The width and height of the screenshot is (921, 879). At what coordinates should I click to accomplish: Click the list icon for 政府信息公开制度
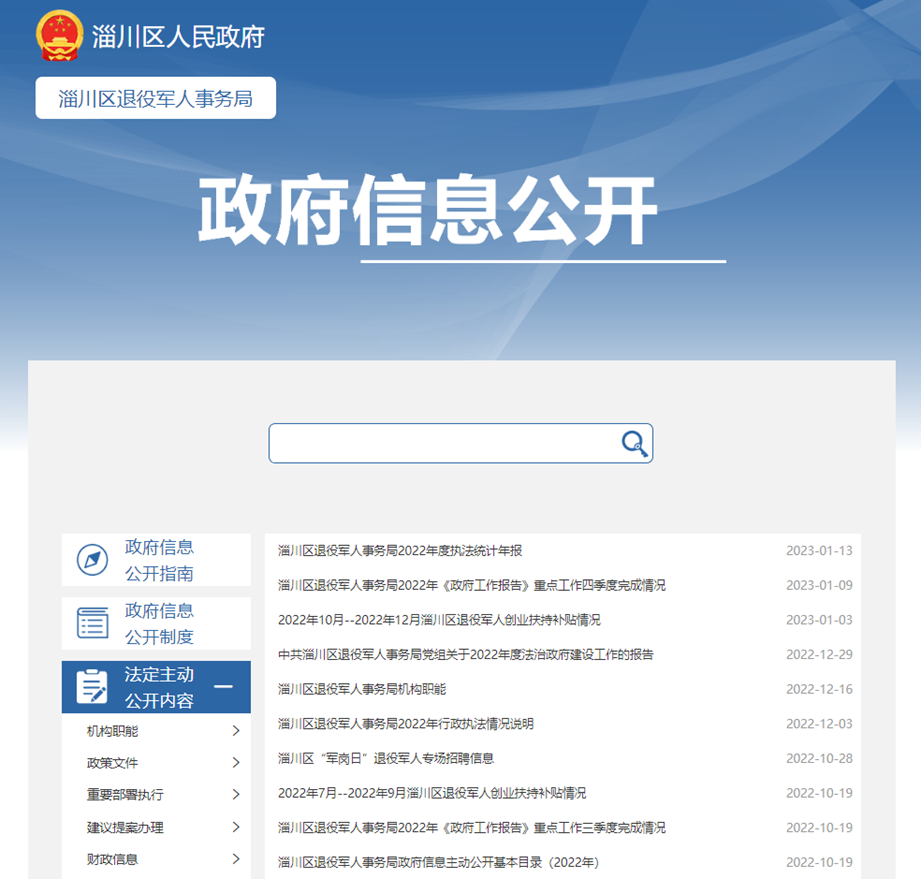[93, 623]
